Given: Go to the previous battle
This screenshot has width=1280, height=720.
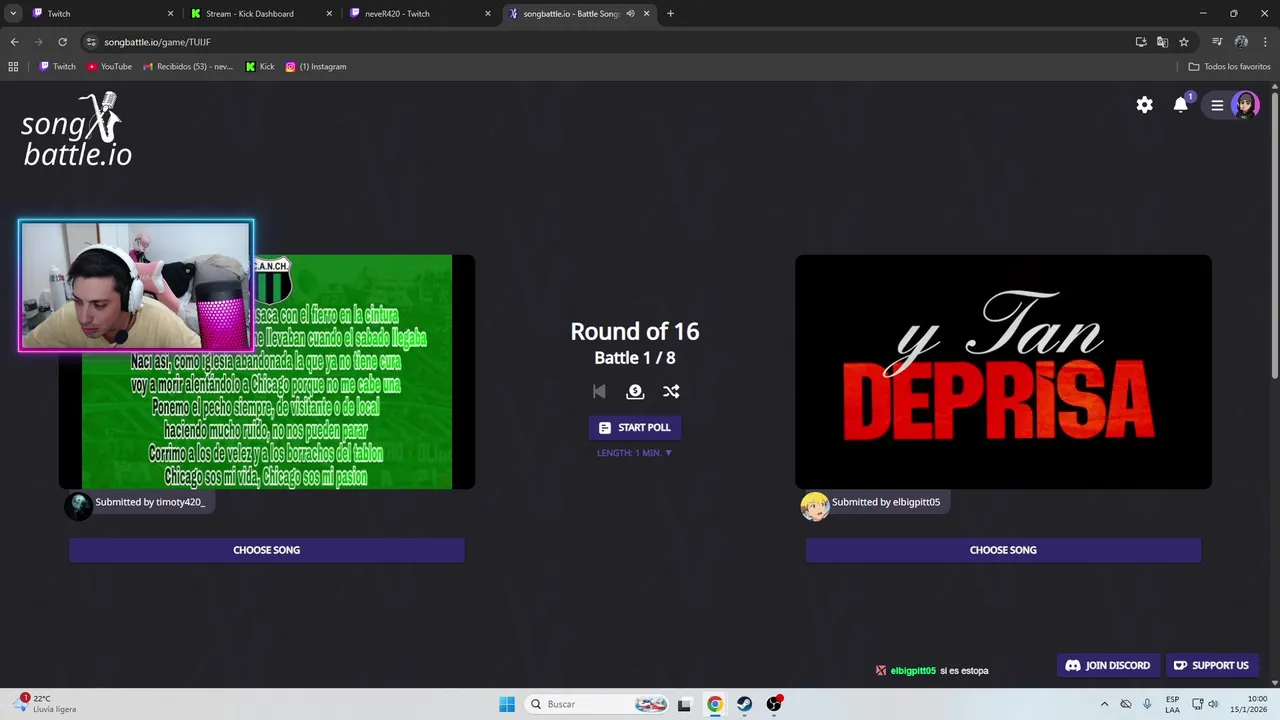Looking at the screenshot, I should pos(599,391).
